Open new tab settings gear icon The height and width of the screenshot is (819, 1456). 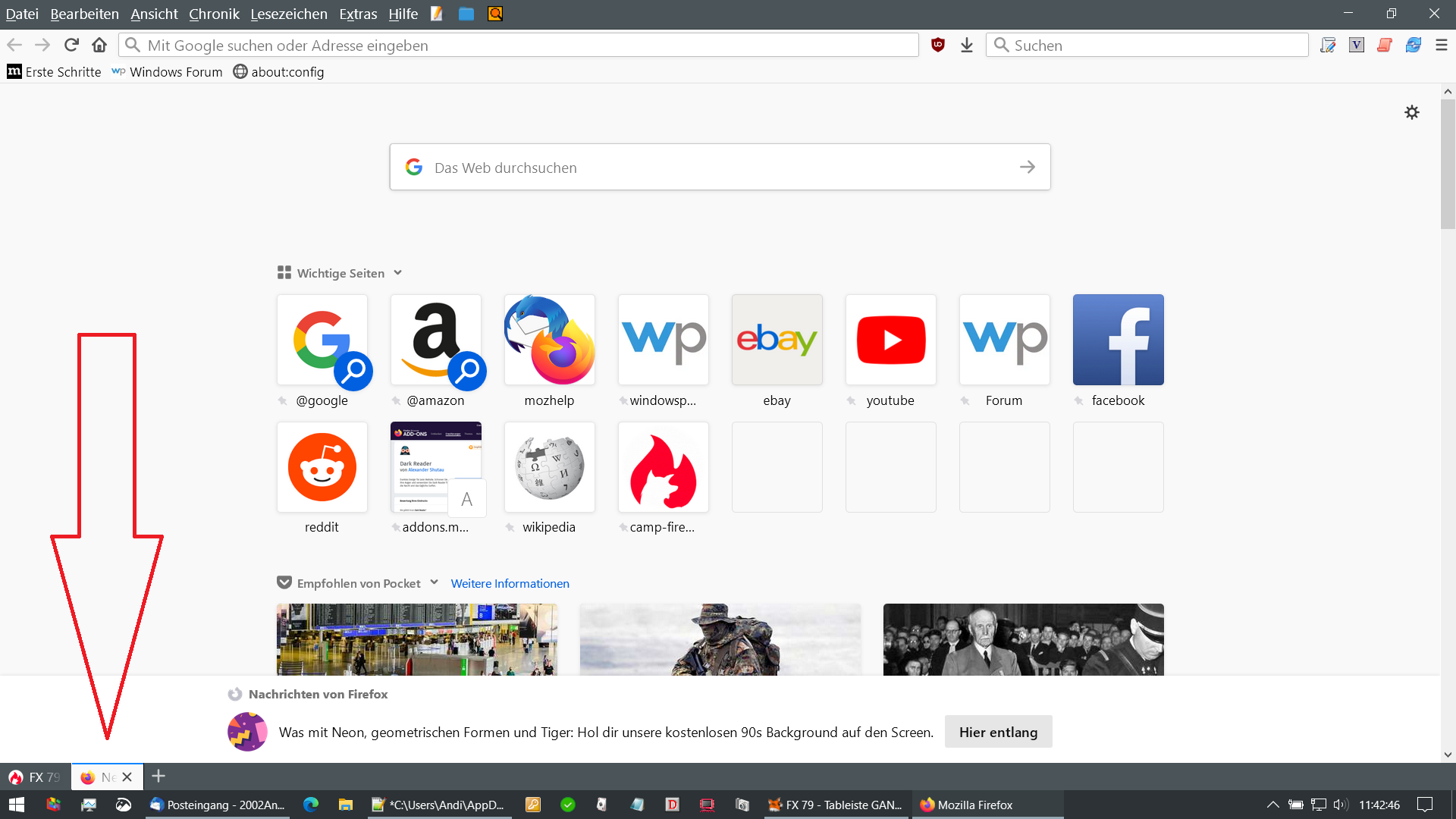pos(1411,112)
